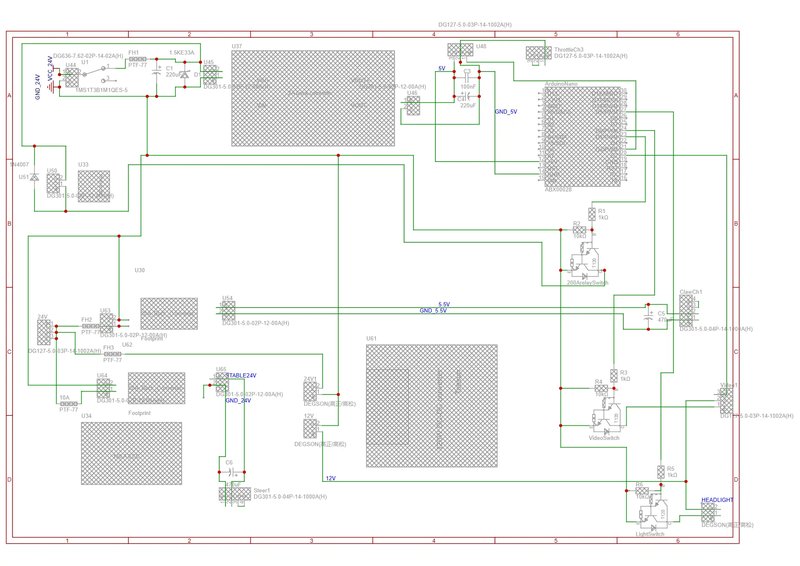This screenshot has width=800, height=566.
Task: Select the 20ArelaySwitch transistor circuit
Action: 586,260
